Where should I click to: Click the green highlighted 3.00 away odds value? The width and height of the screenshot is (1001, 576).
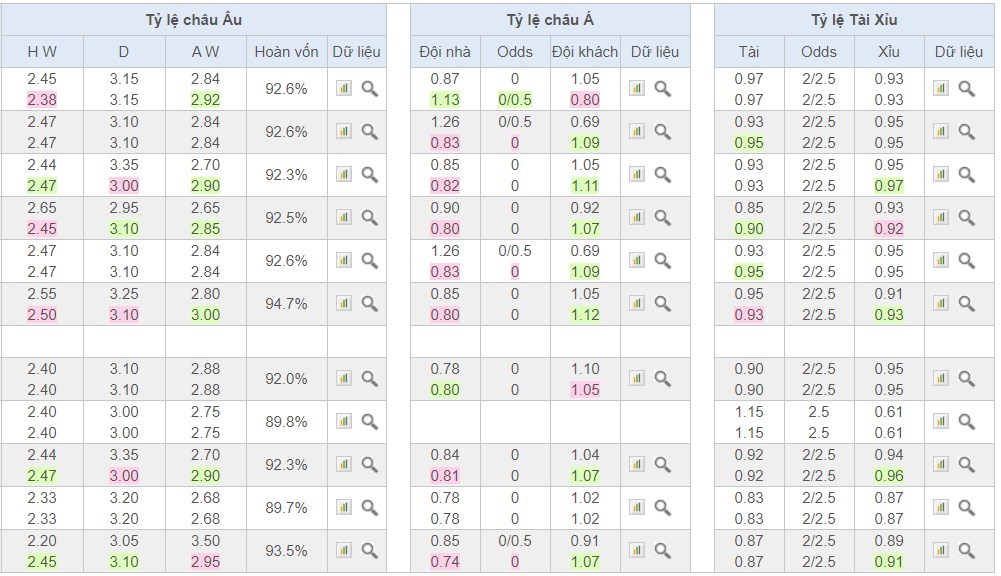[206, 315]
